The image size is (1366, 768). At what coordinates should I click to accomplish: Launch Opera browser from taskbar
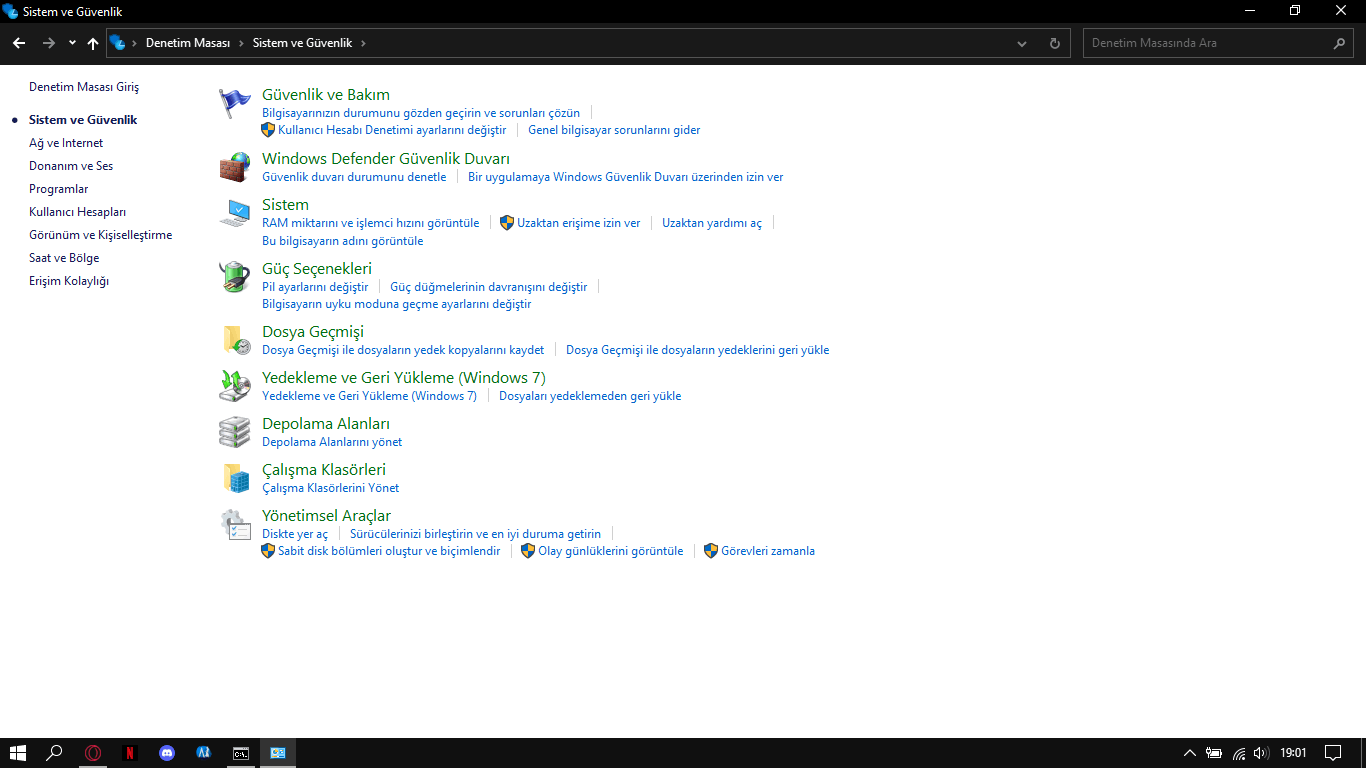93,753
